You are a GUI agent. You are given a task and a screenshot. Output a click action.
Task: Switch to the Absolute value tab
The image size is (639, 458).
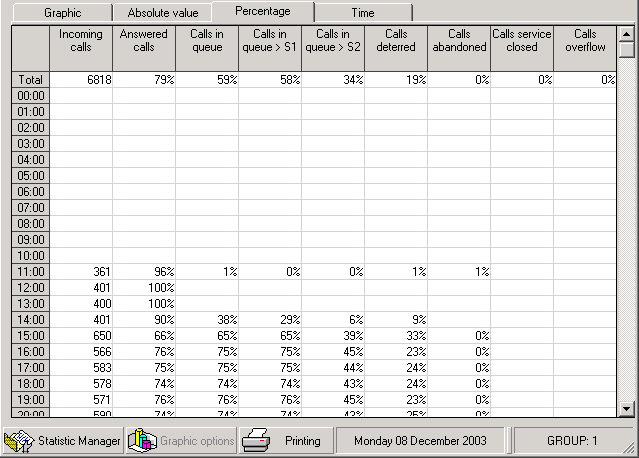[163, 13]
